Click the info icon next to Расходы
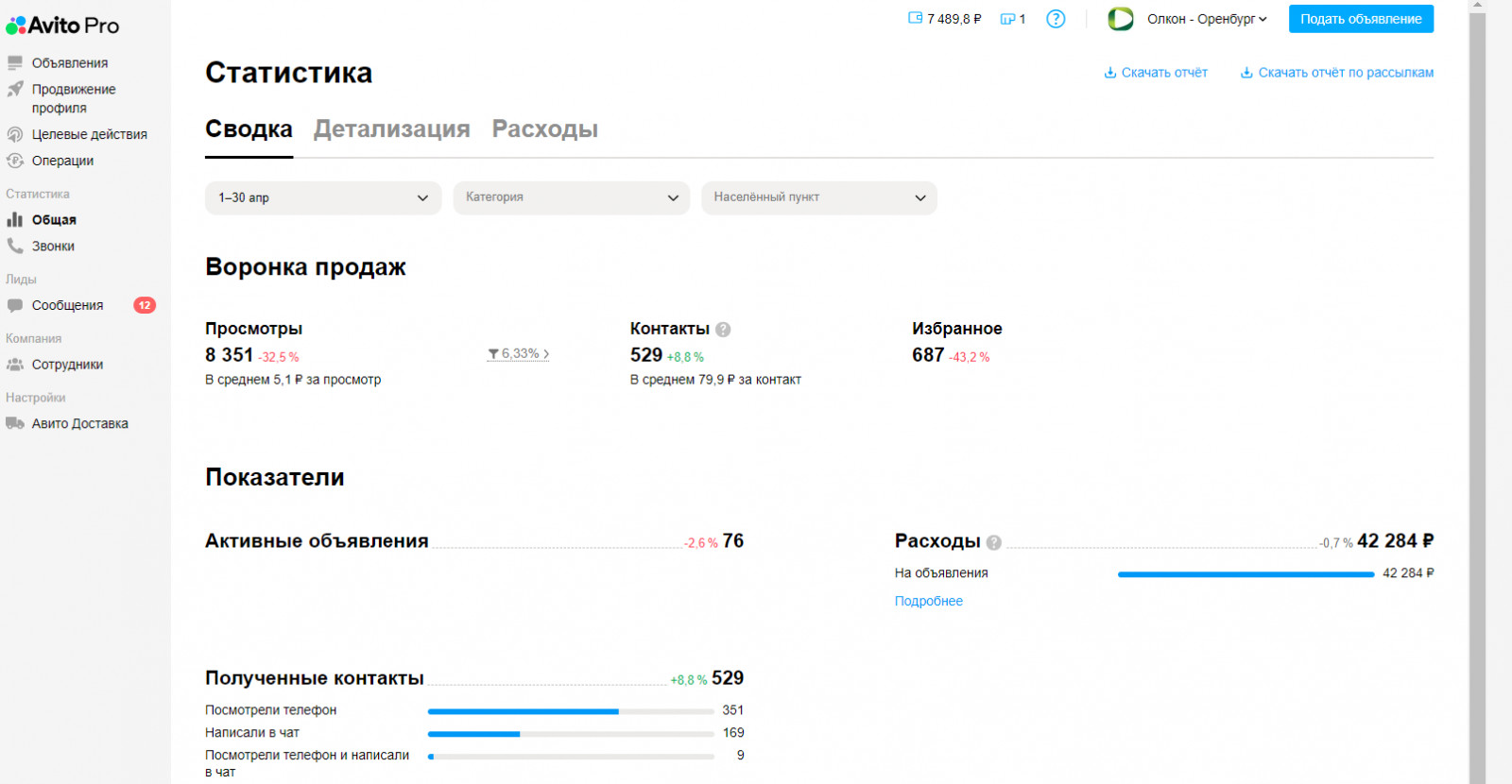Image resolution: width=1512 pixels, height=784 pixels. pyautogui.click(x=994, y=542)
